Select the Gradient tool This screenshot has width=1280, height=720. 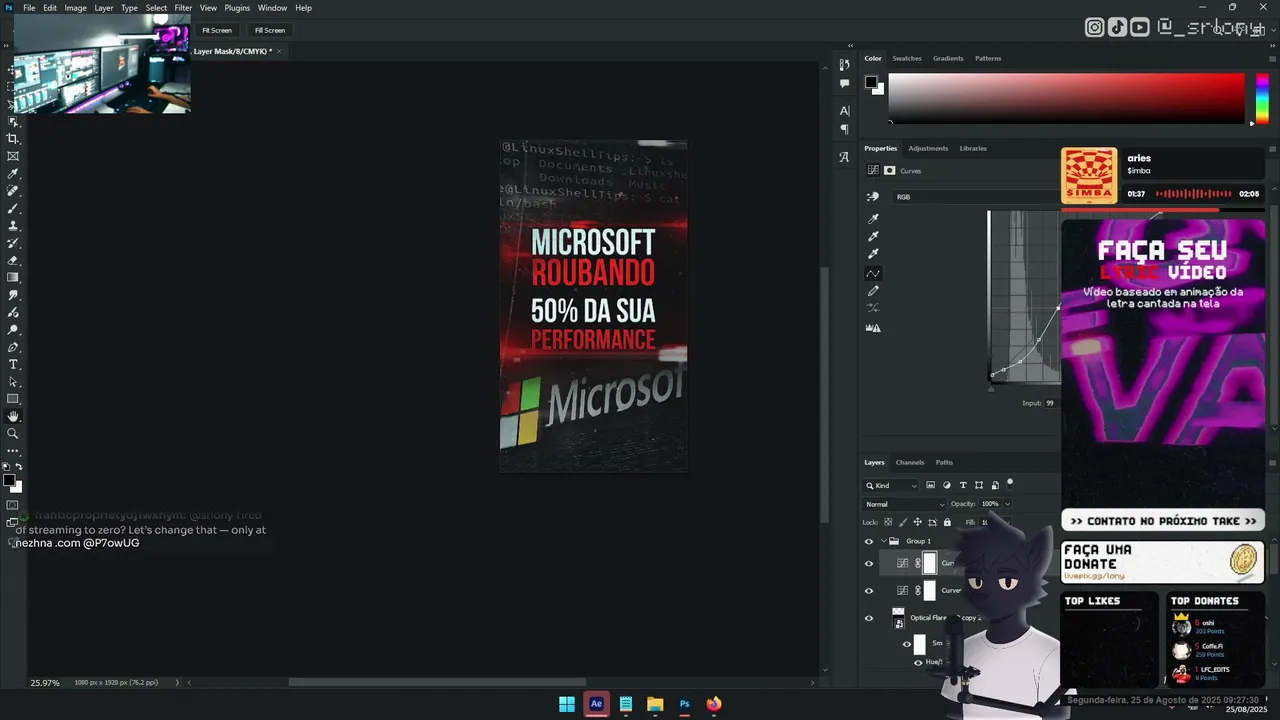13,278
